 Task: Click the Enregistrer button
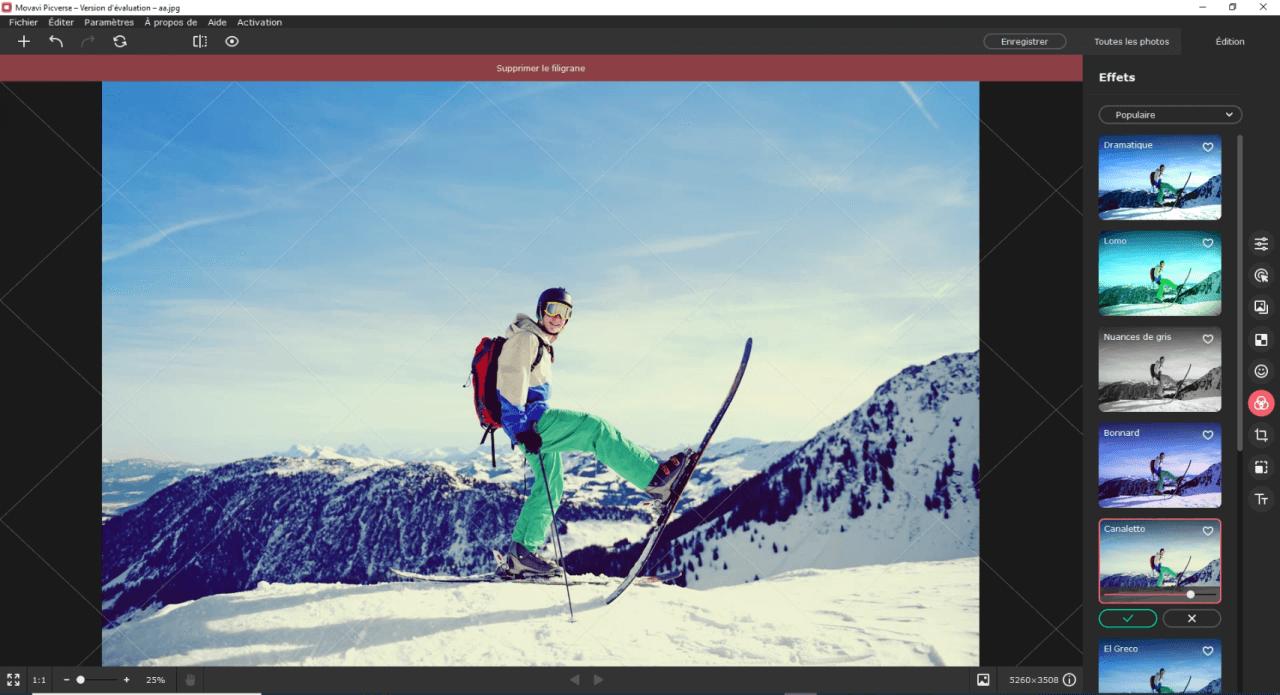(1023, 42)
